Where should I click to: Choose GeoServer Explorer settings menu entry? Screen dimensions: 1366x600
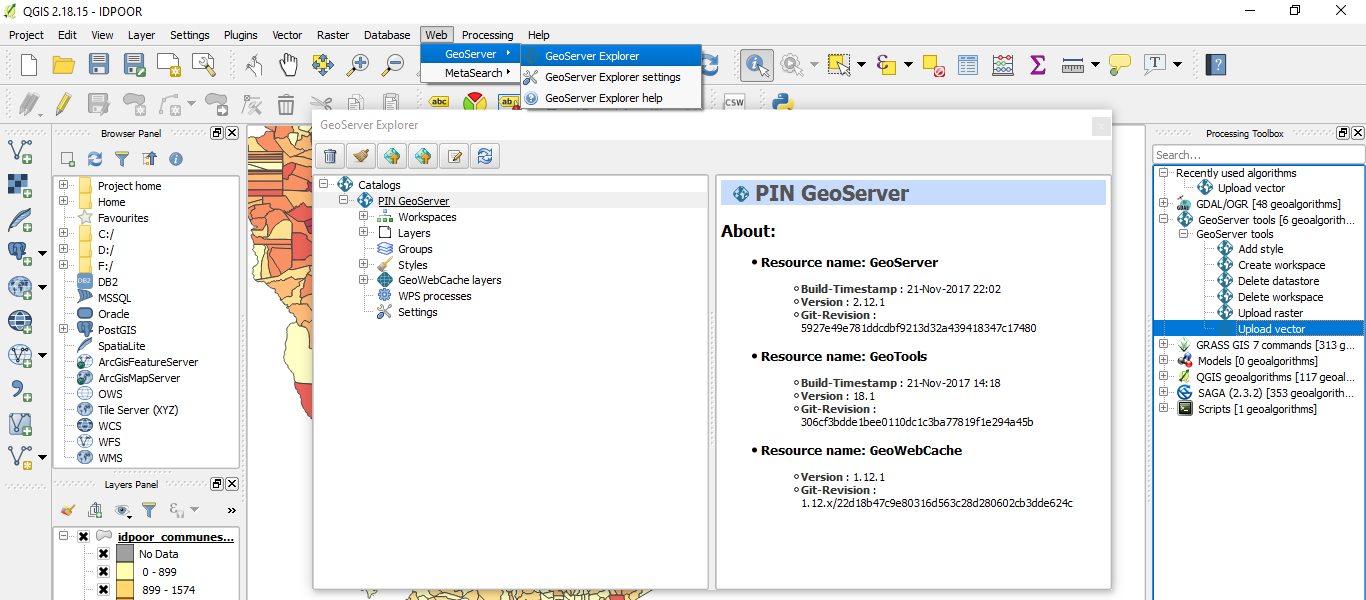pos(612,77)
